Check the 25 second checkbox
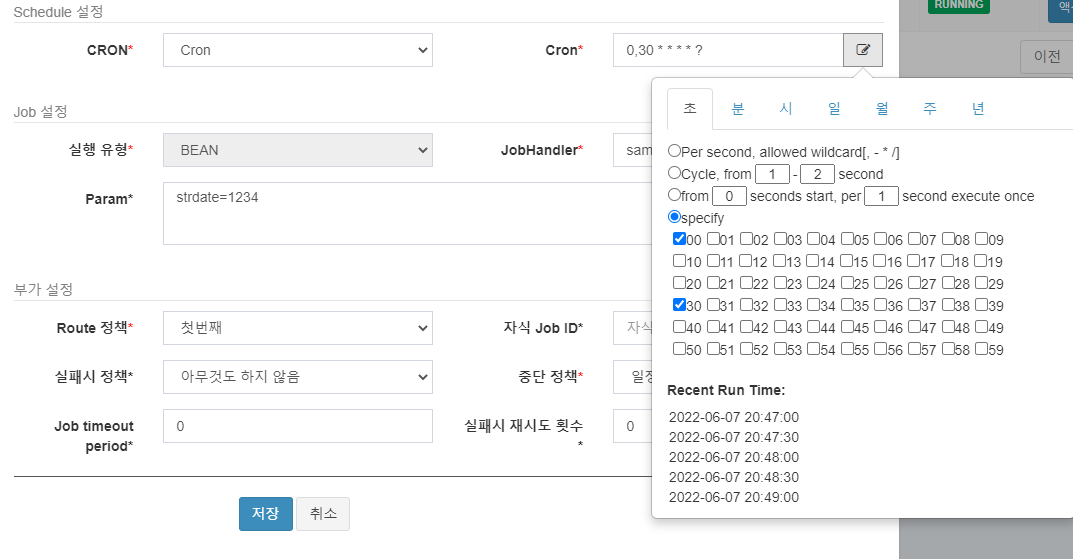 847,282
